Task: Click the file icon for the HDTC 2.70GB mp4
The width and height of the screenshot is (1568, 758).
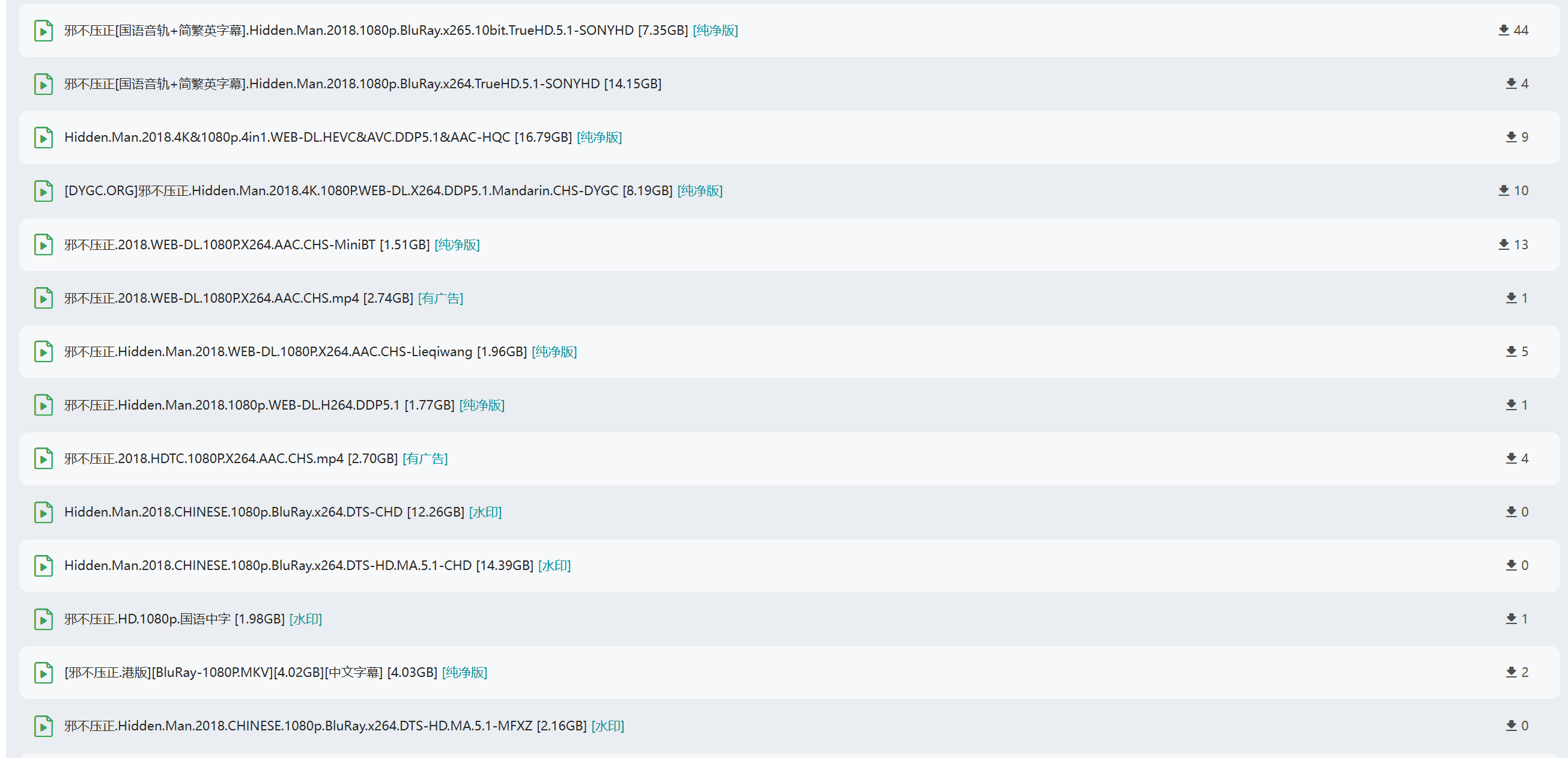Action: click(43, 459)
